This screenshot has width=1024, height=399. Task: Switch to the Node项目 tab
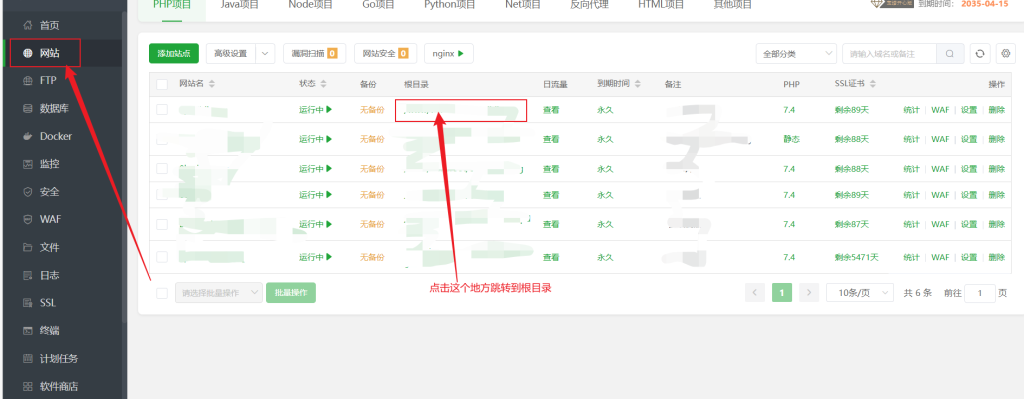click(x=310, y=5)
